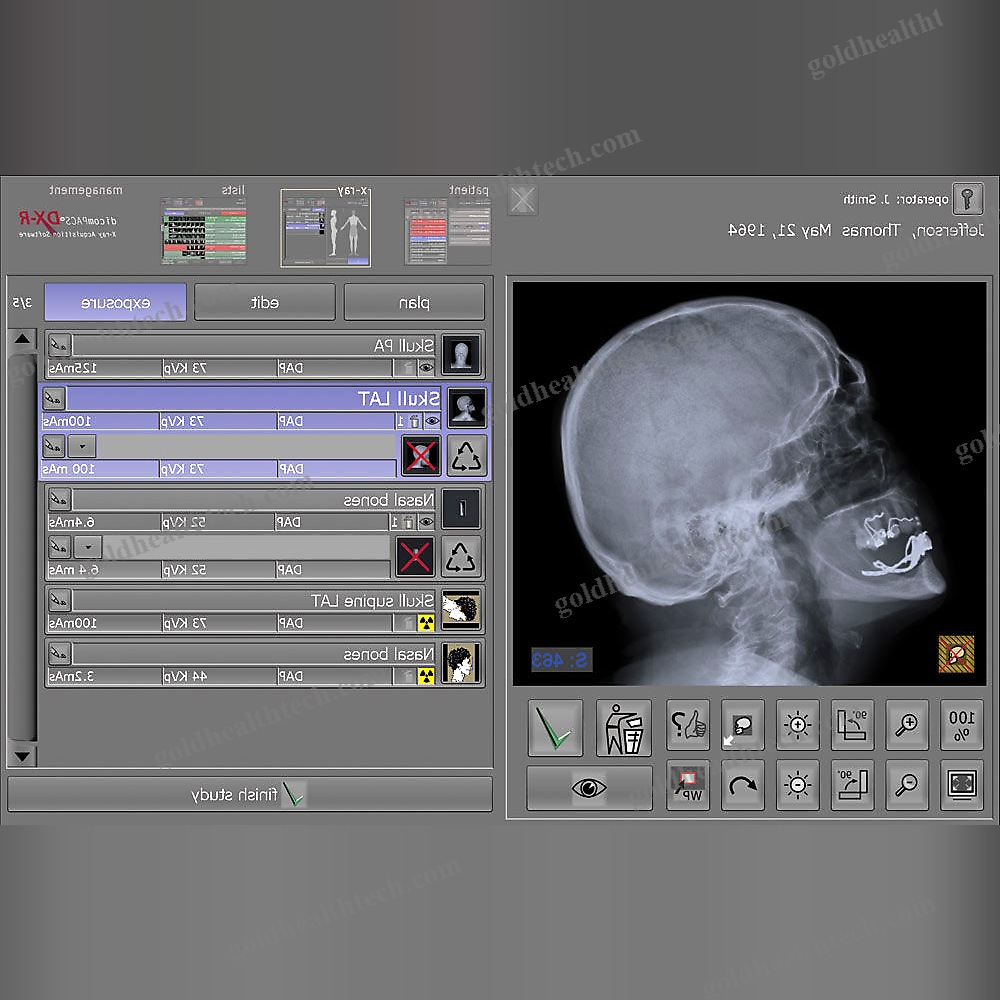Click the trash icon in the Nasal bones 6.4mAs row
The width and height of the screenshot is (1000, 1000).
tap(408, 522)
